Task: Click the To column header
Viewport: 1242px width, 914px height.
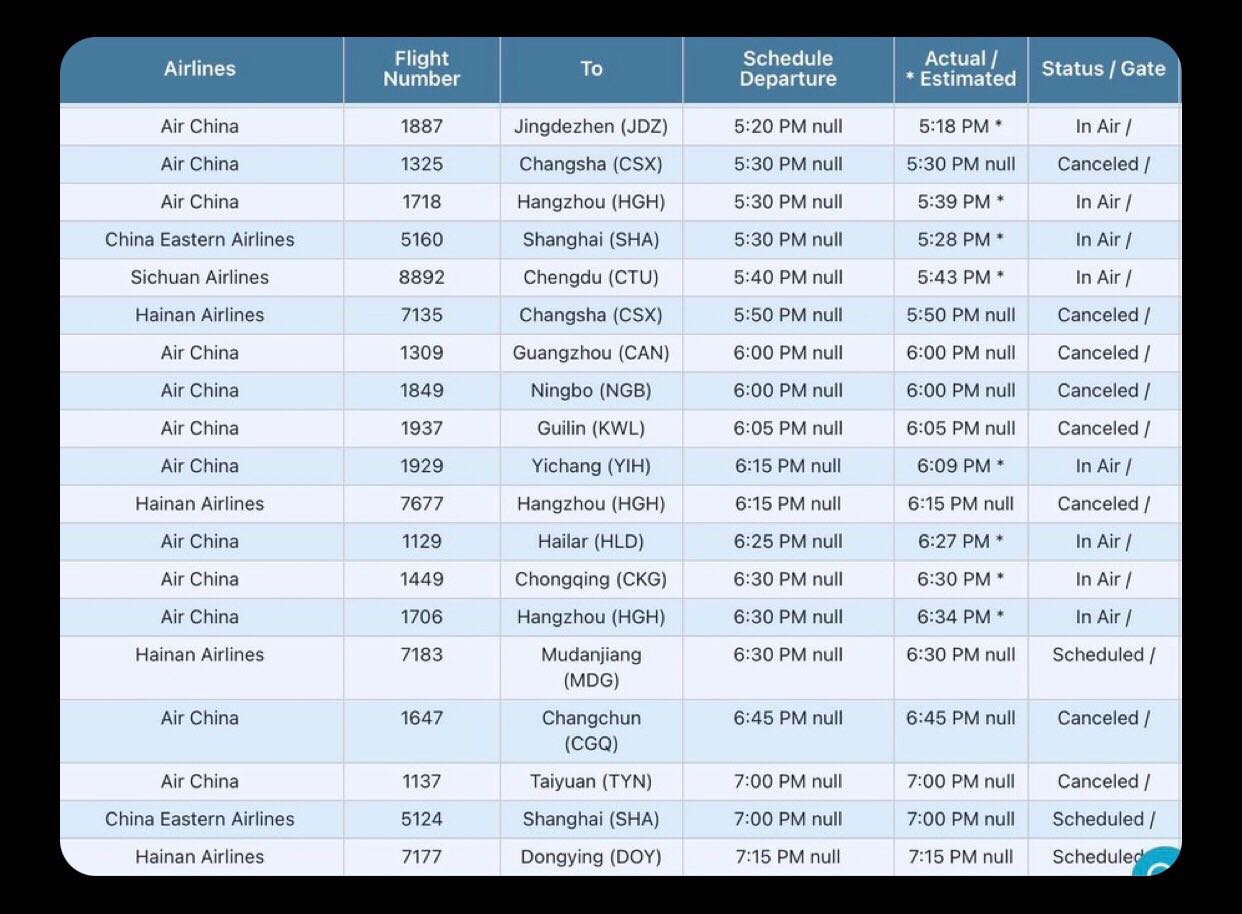Action: (591, 69)
